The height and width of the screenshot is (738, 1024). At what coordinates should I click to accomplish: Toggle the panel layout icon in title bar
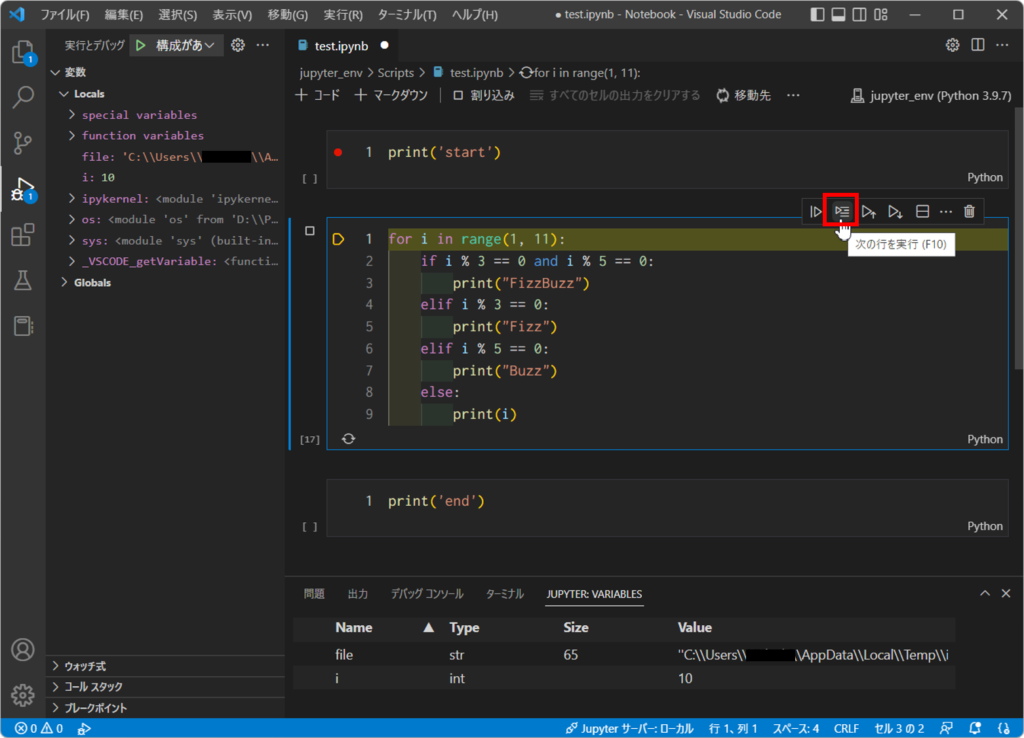point(838,14)
